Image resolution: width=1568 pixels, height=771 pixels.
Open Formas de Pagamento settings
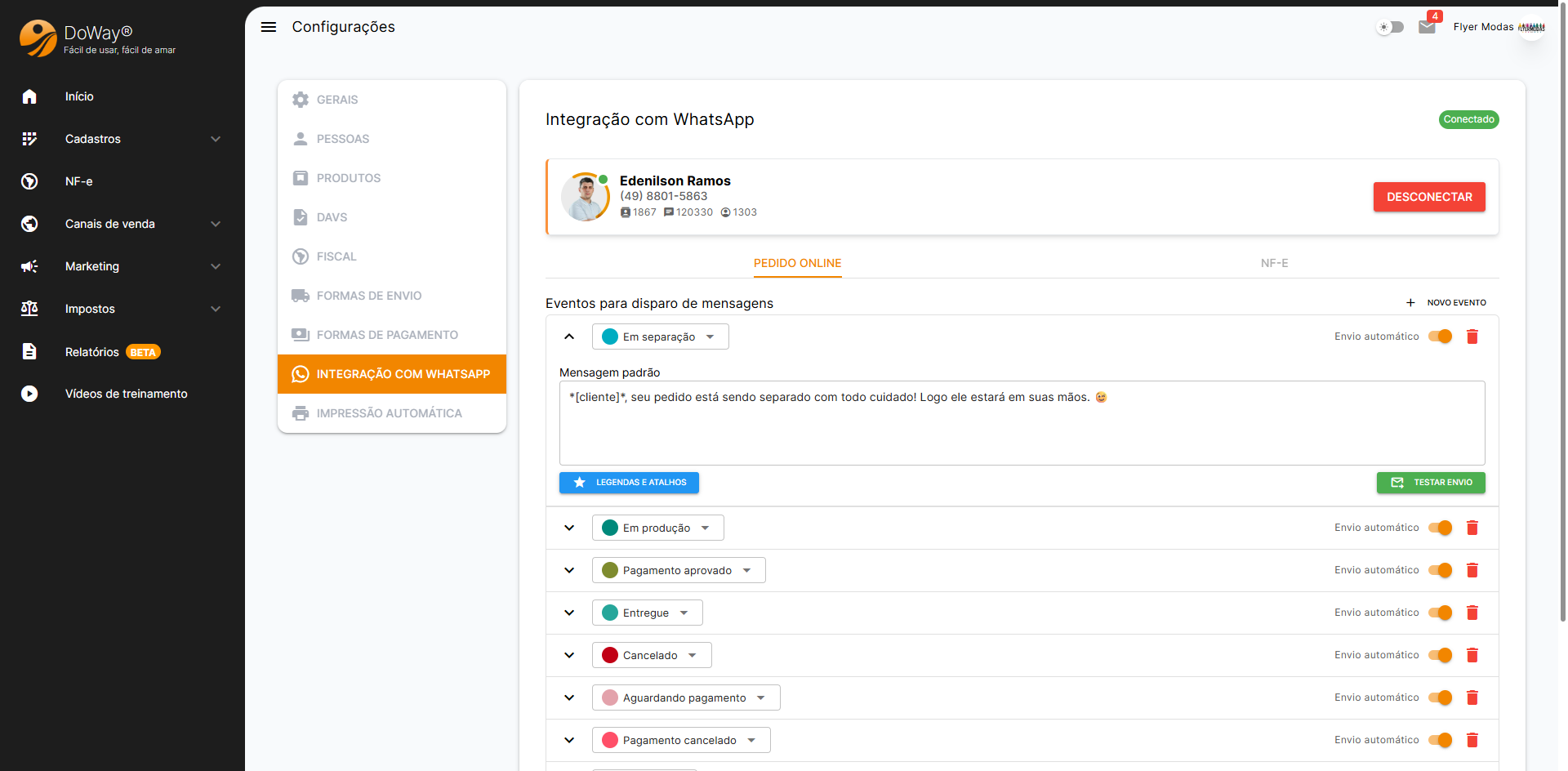coord(387,335)
